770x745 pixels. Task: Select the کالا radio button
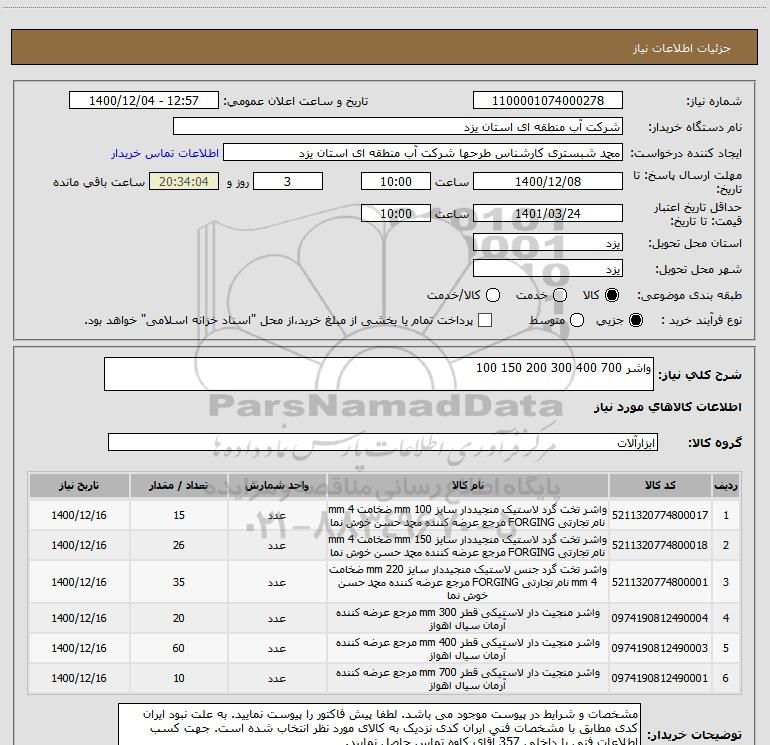pos(612,295)
